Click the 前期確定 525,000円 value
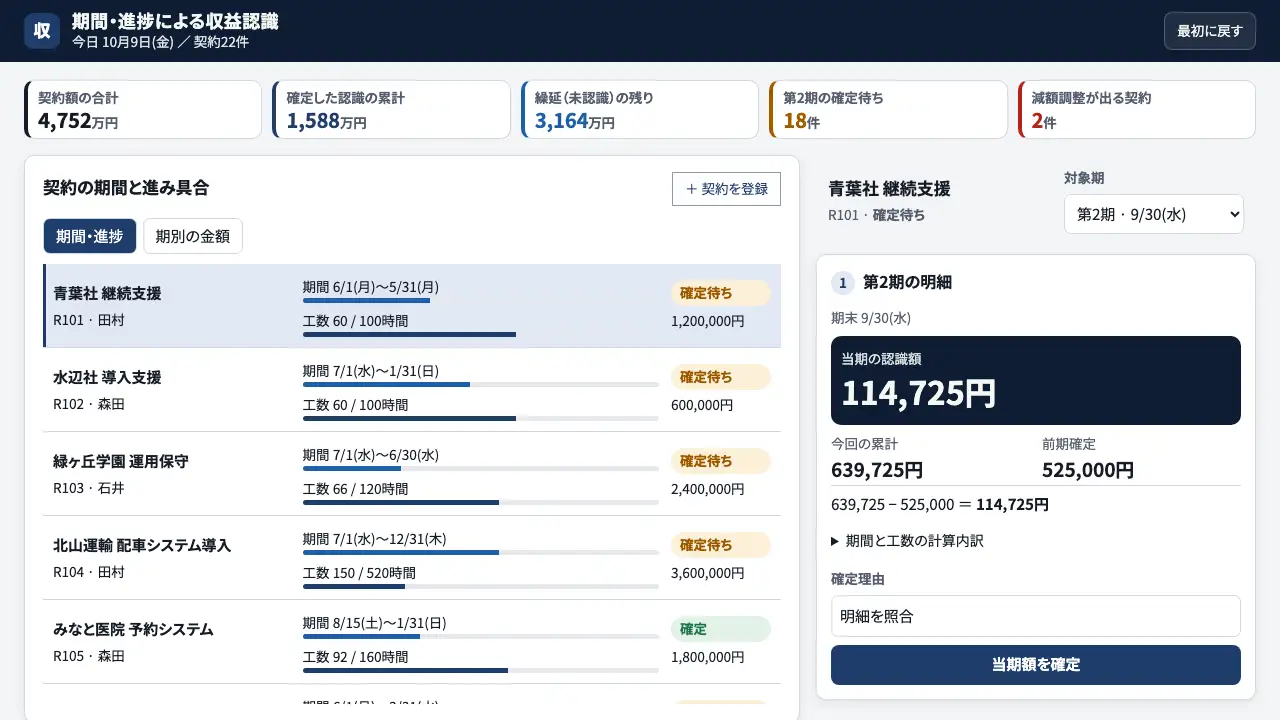The height and width of the screenshot is (720, 1280). (1088, 470)
